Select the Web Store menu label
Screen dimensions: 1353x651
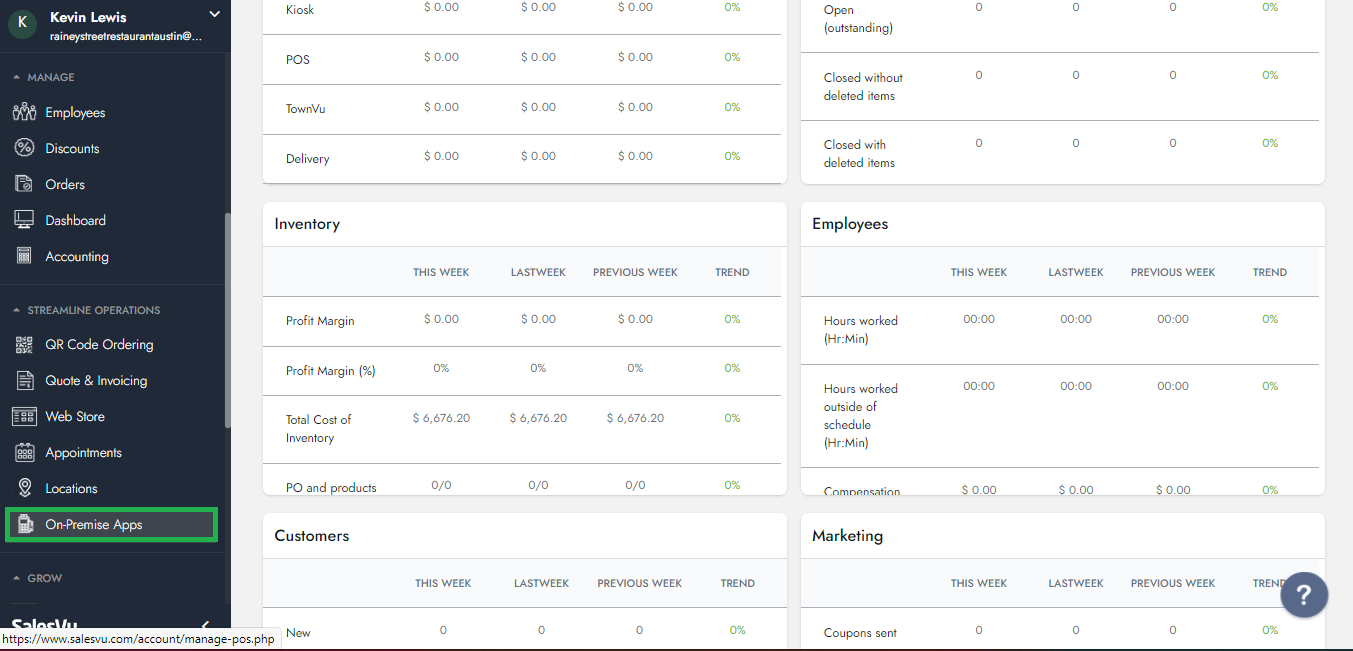[75, 416]
